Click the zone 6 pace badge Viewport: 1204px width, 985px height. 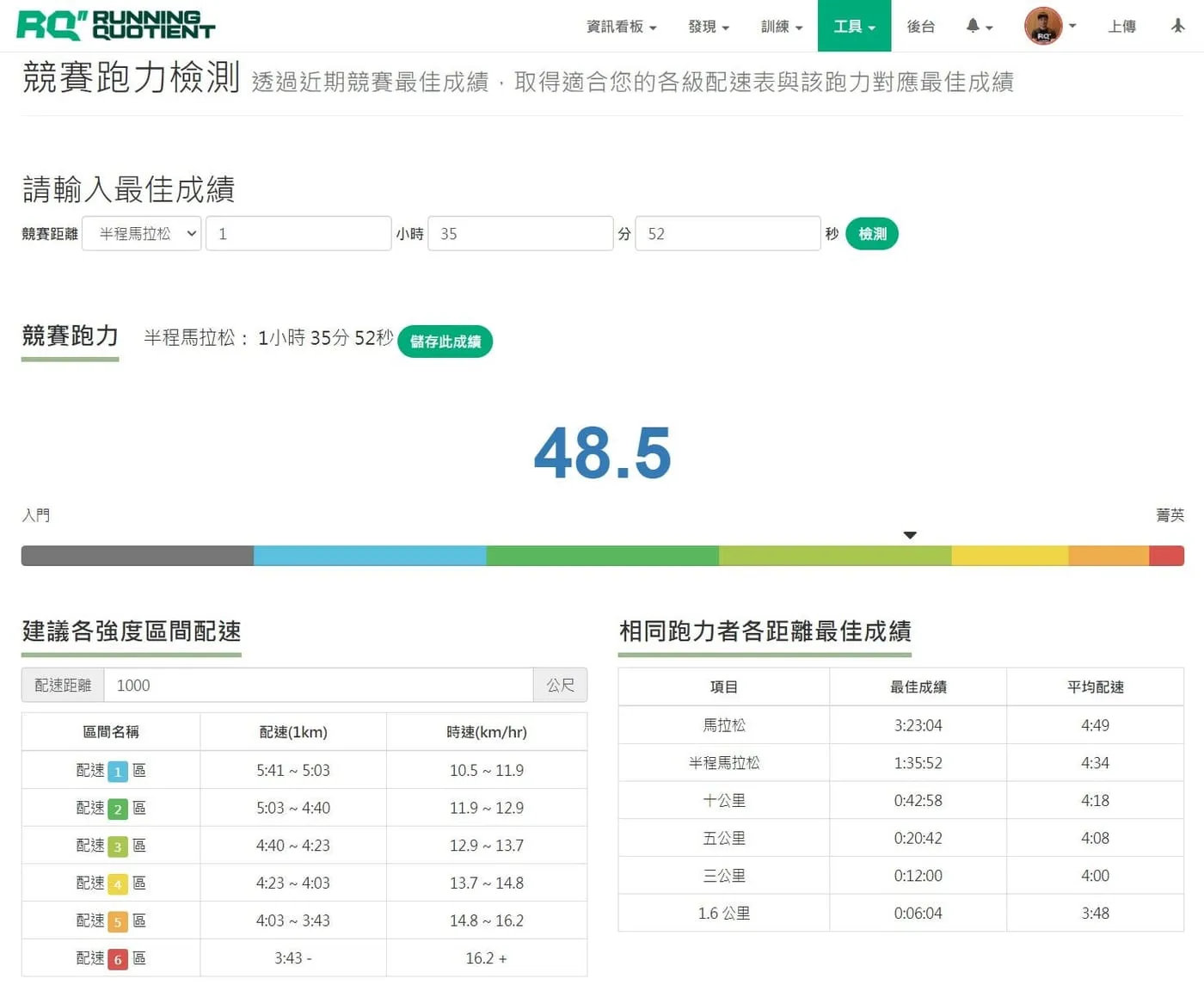coord(118,959)
